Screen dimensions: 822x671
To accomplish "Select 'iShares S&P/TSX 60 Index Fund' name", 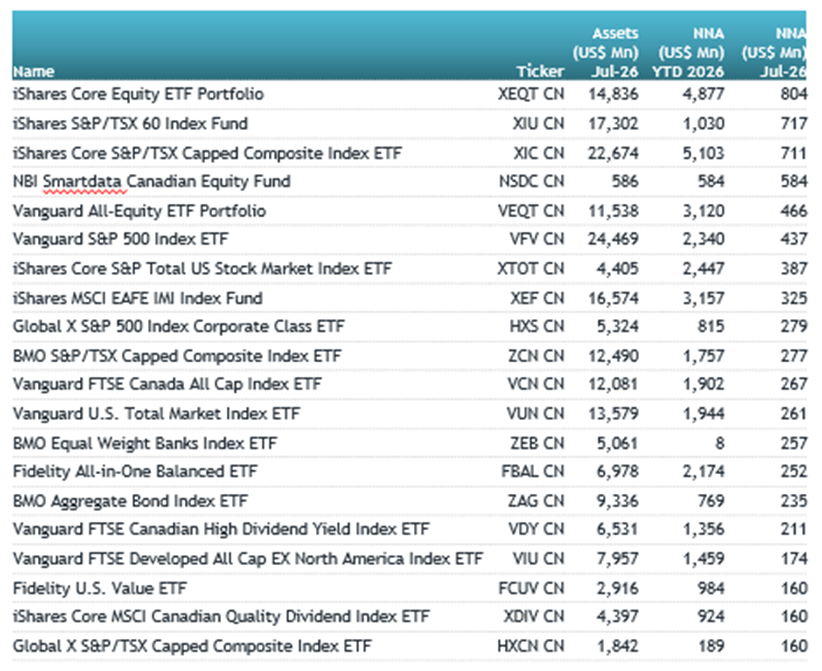I will click(x=130, y=124).
